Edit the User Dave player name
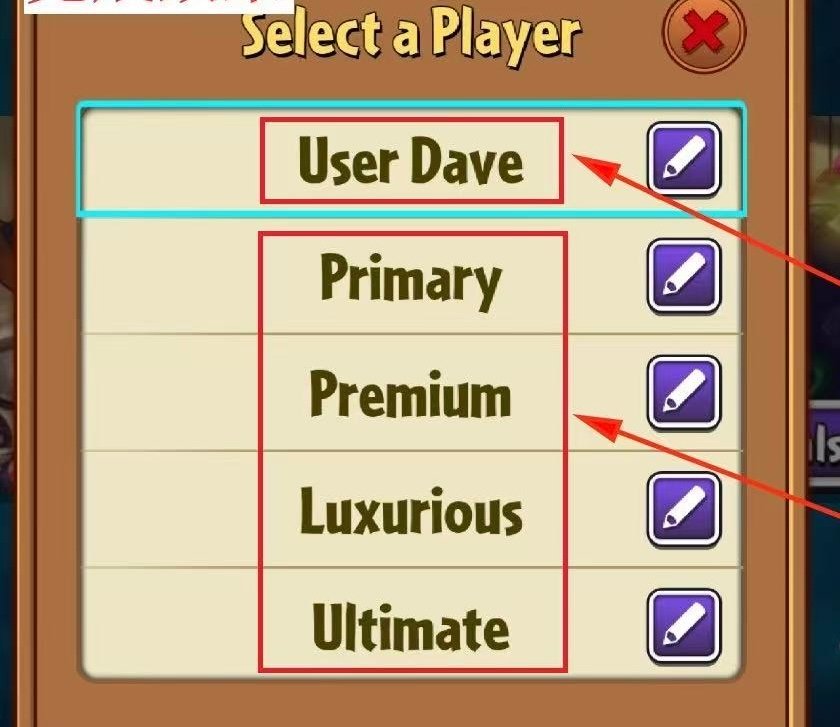Screen dimensions: 840x727 click(684, 159)
